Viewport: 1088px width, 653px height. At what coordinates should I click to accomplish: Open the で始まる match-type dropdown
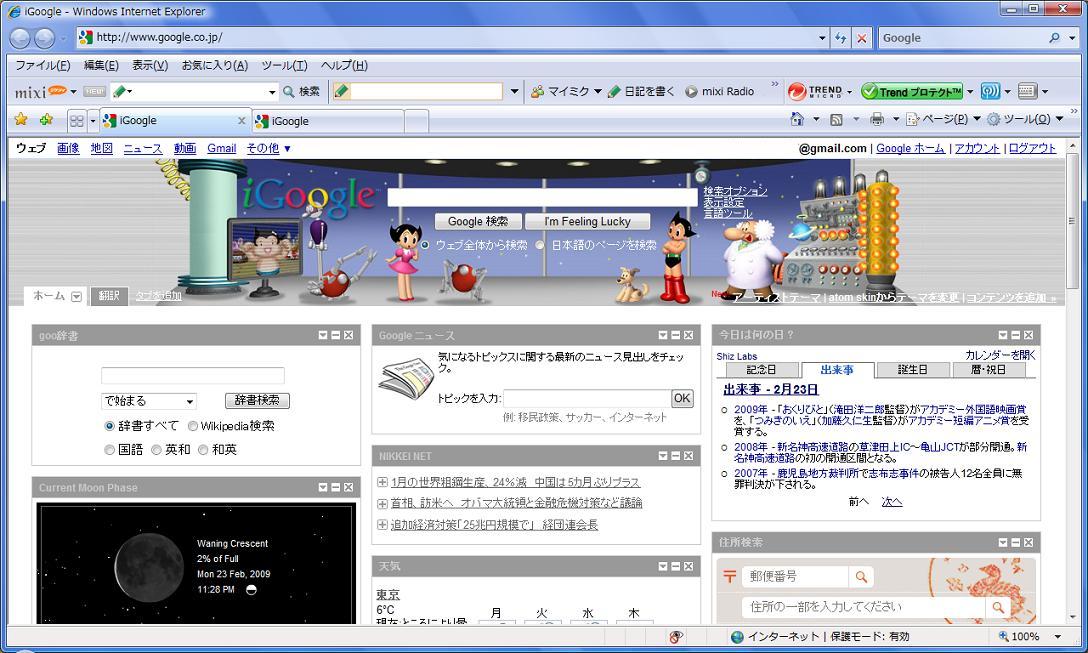(149, 401)
